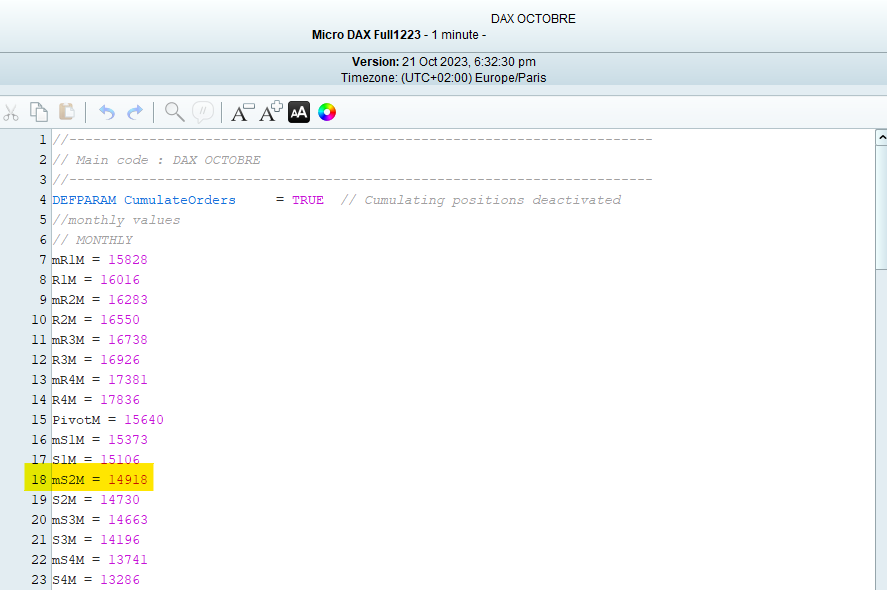The width and height of the screenshot is (887, 590).
Task: Click the TRUE value on line 4
Action: click(308, 200)
